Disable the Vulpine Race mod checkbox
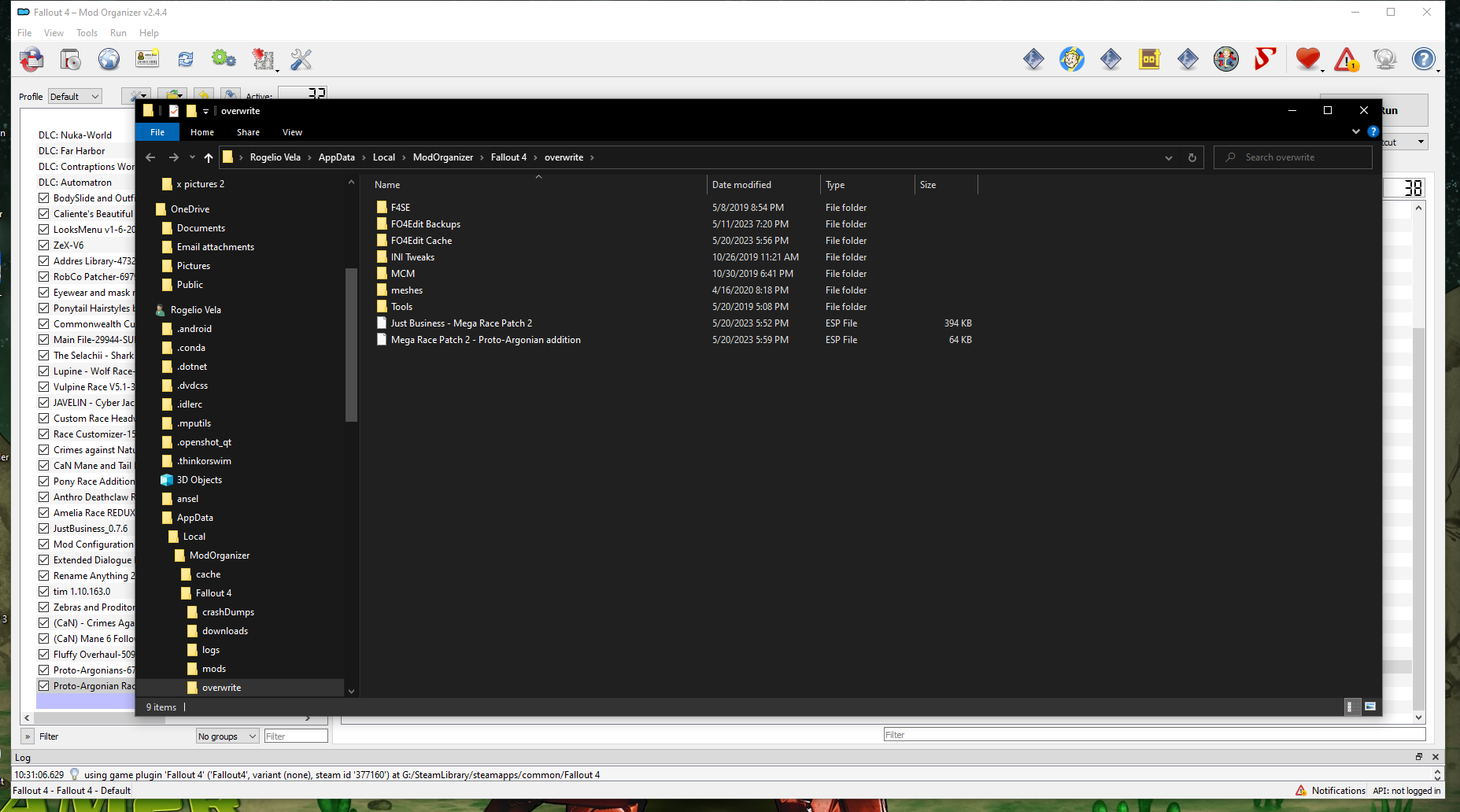This screenshot has height=812, width=1460. tap(44, 386)
